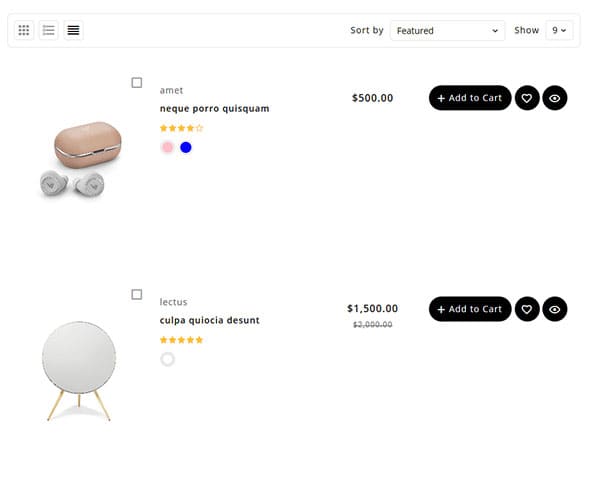Open the Show 9 items dropdown
The width and height of the screenshot is (590, 490).
(x=559, y=30)
